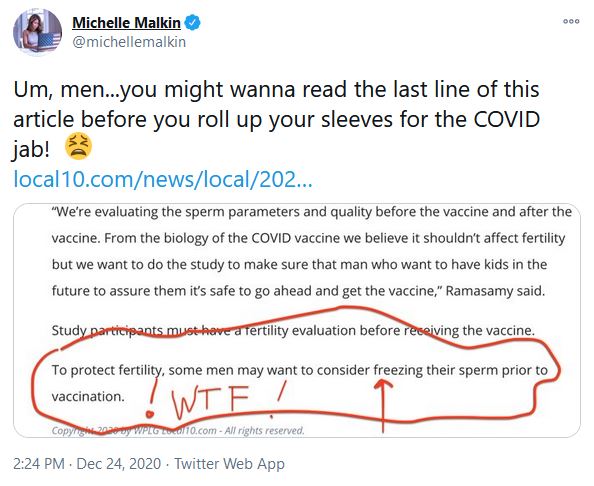This screenshot has width=594, height=486.
Task: Click the copyright WPLG Local10.com line
Action: (x=178, y=430)
